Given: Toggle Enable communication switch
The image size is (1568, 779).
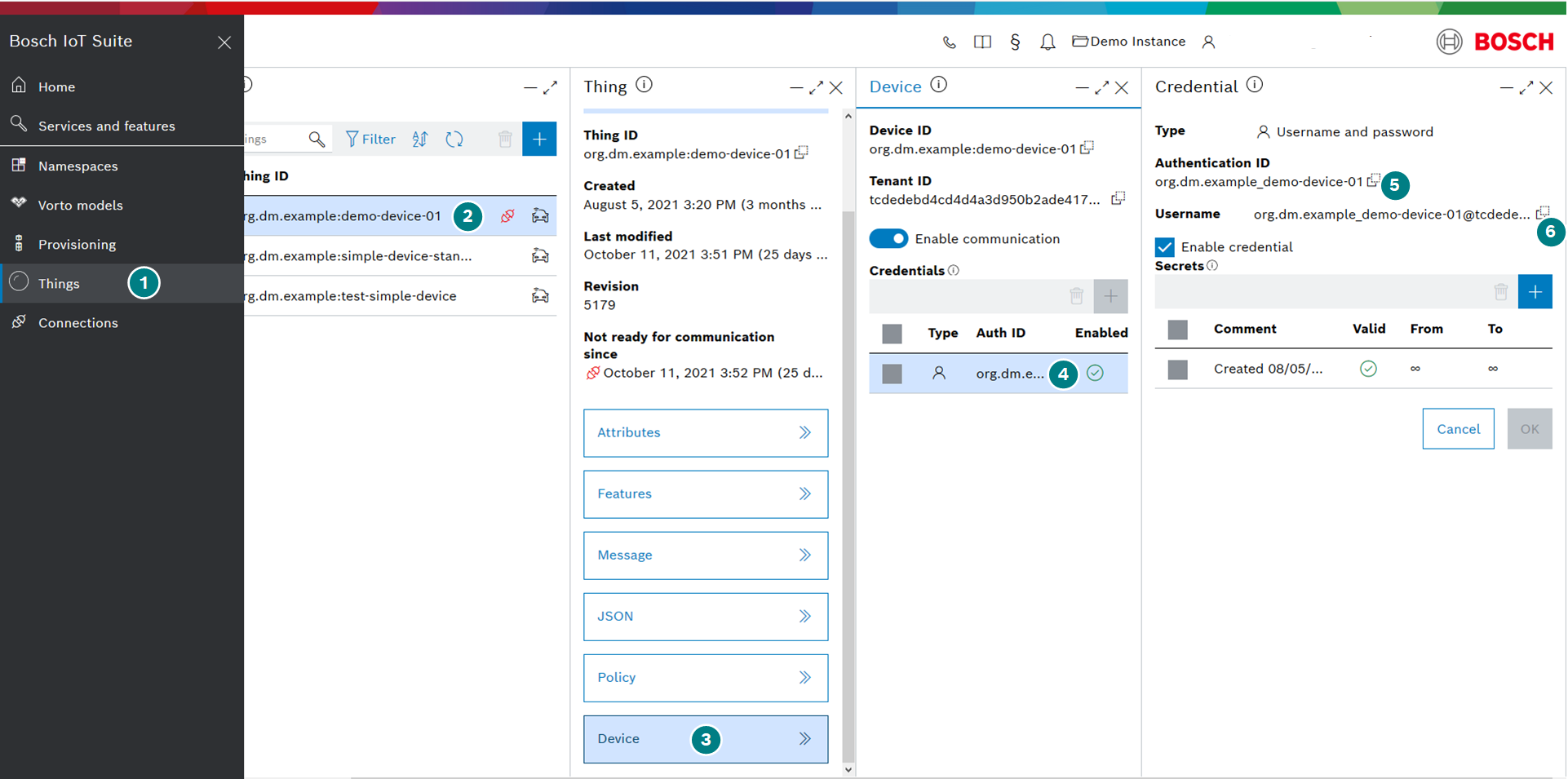Looking at the screenshot, I should tap(888, 238).
